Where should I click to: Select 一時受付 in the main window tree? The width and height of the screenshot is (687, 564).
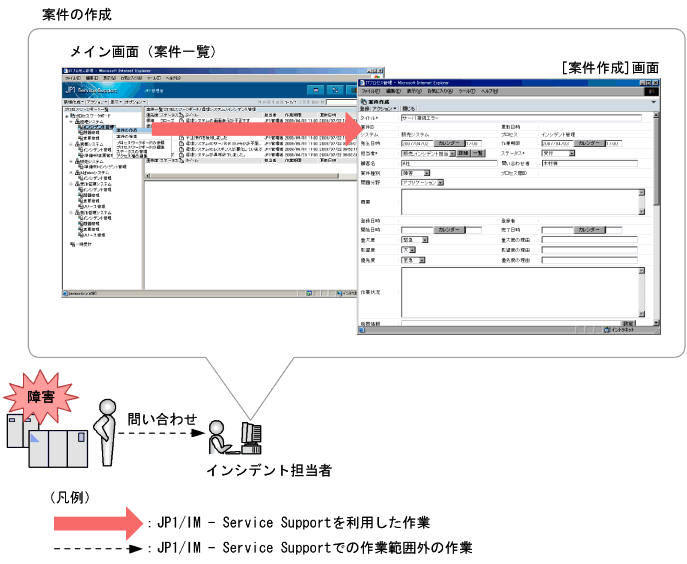(81, 245)
